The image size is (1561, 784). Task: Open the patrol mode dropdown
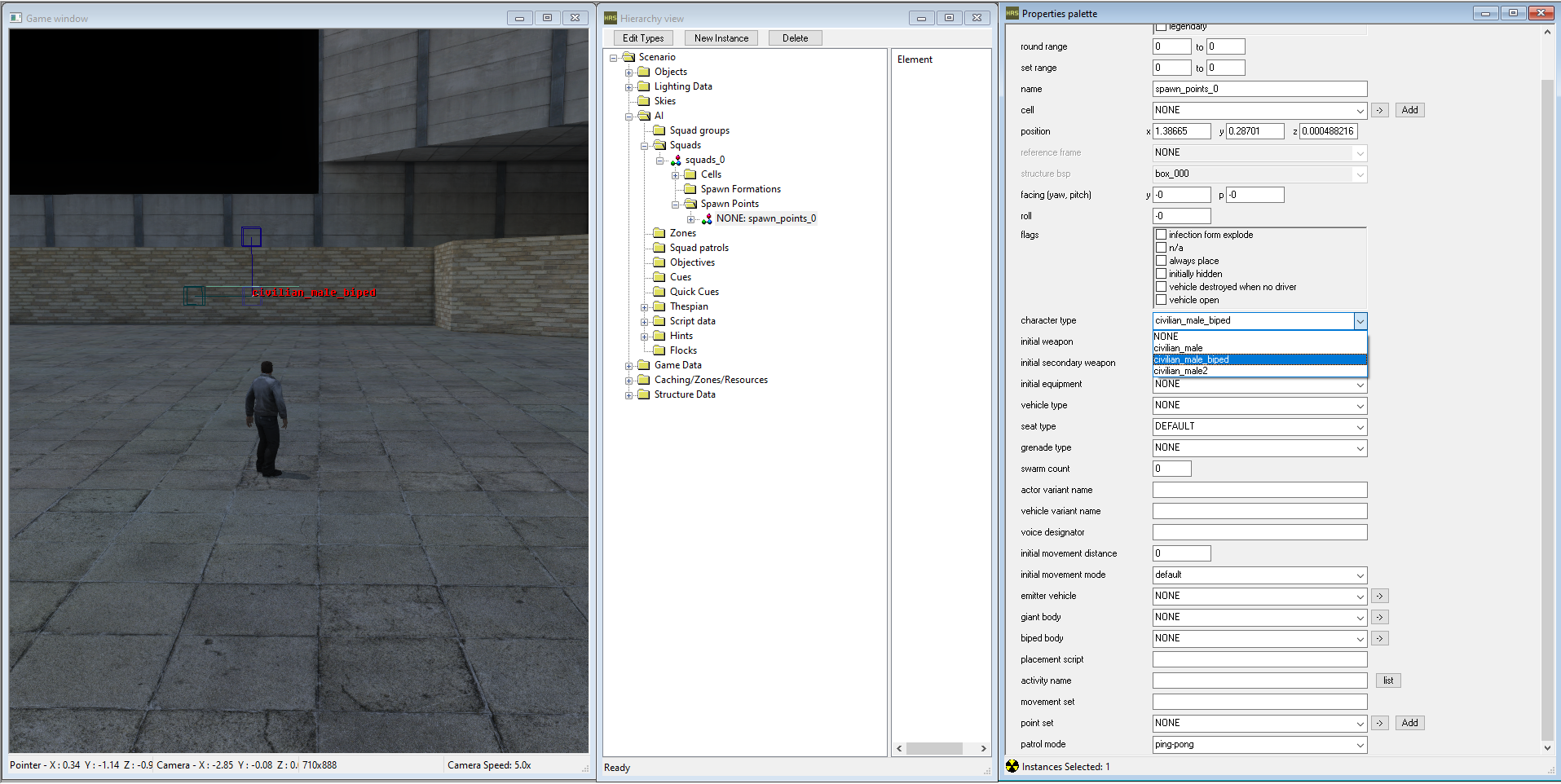click(1360, 744)
